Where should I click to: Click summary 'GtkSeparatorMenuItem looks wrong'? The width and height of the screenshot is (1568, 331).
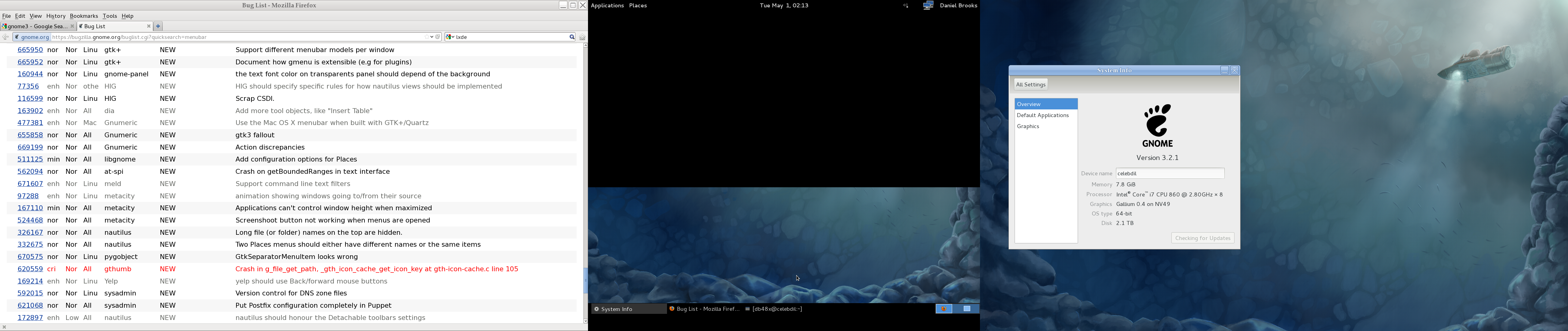(x=296, y=257)
